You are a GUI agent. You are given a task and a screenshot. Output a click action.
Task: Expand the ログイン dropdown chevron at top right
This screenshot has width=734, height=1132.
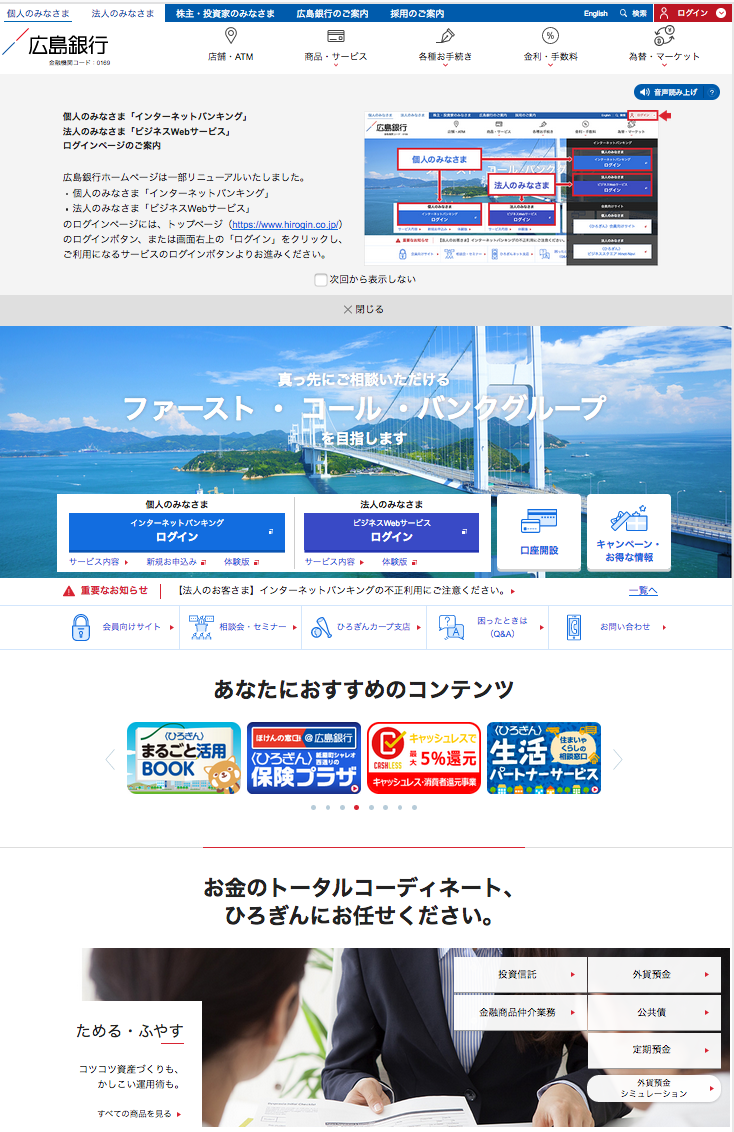point(720,13)
